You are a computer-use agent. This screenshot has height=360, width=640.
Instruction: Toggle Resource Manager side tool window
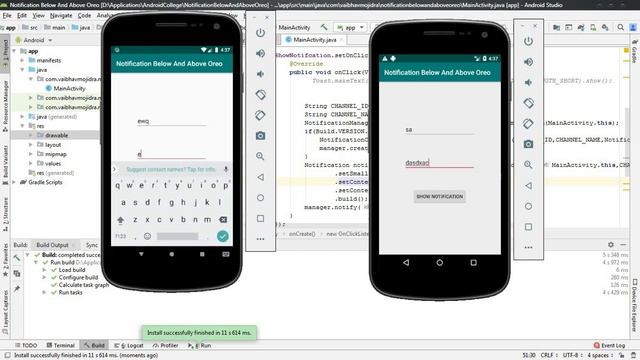[x=5, y=105]
